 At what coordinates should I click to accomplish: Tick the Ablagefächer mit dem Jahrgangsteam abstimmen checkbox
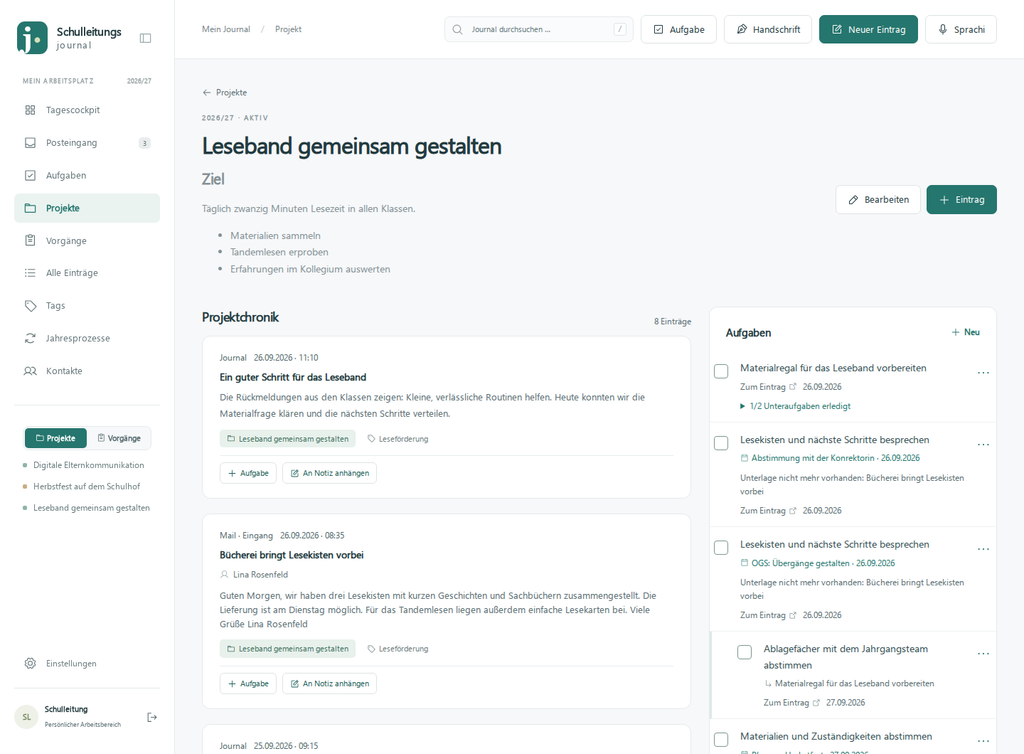744,652
